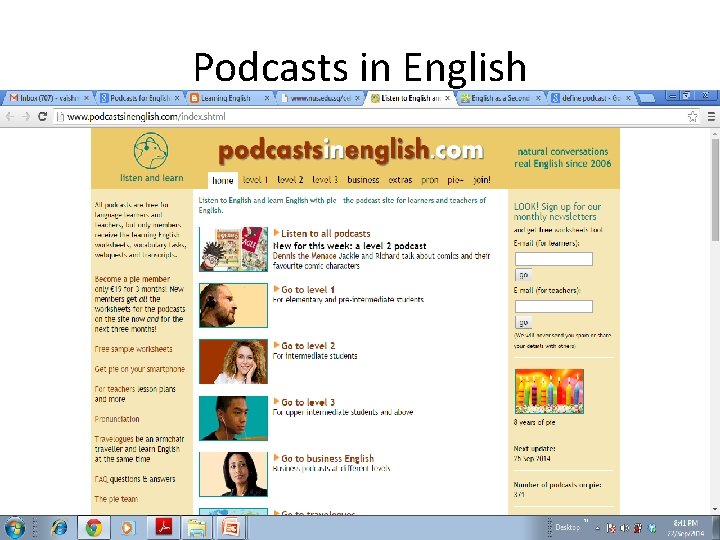Reload the page with refresh icon
Image resolution: width=720 pixels, height=540 pixels.
click(42, 117)
